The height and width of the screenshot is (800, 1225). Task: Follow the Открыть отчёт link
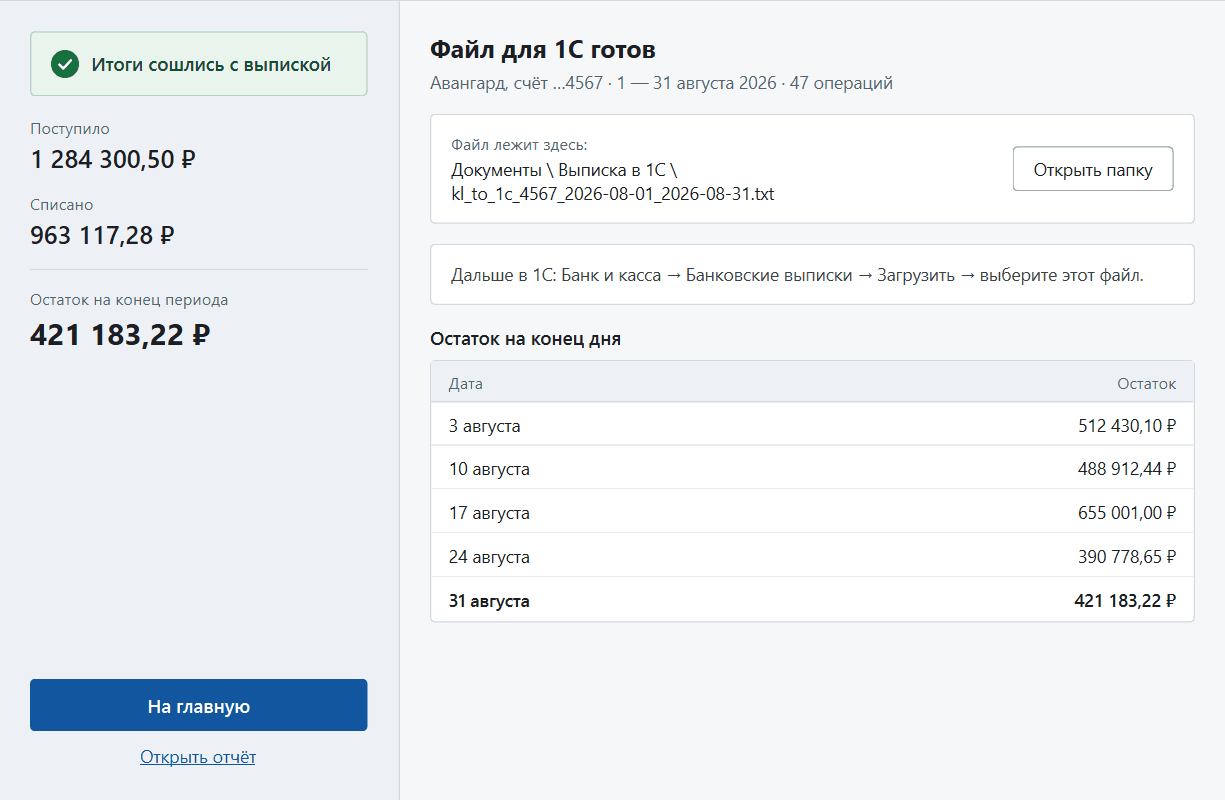(x=198, y=757)
